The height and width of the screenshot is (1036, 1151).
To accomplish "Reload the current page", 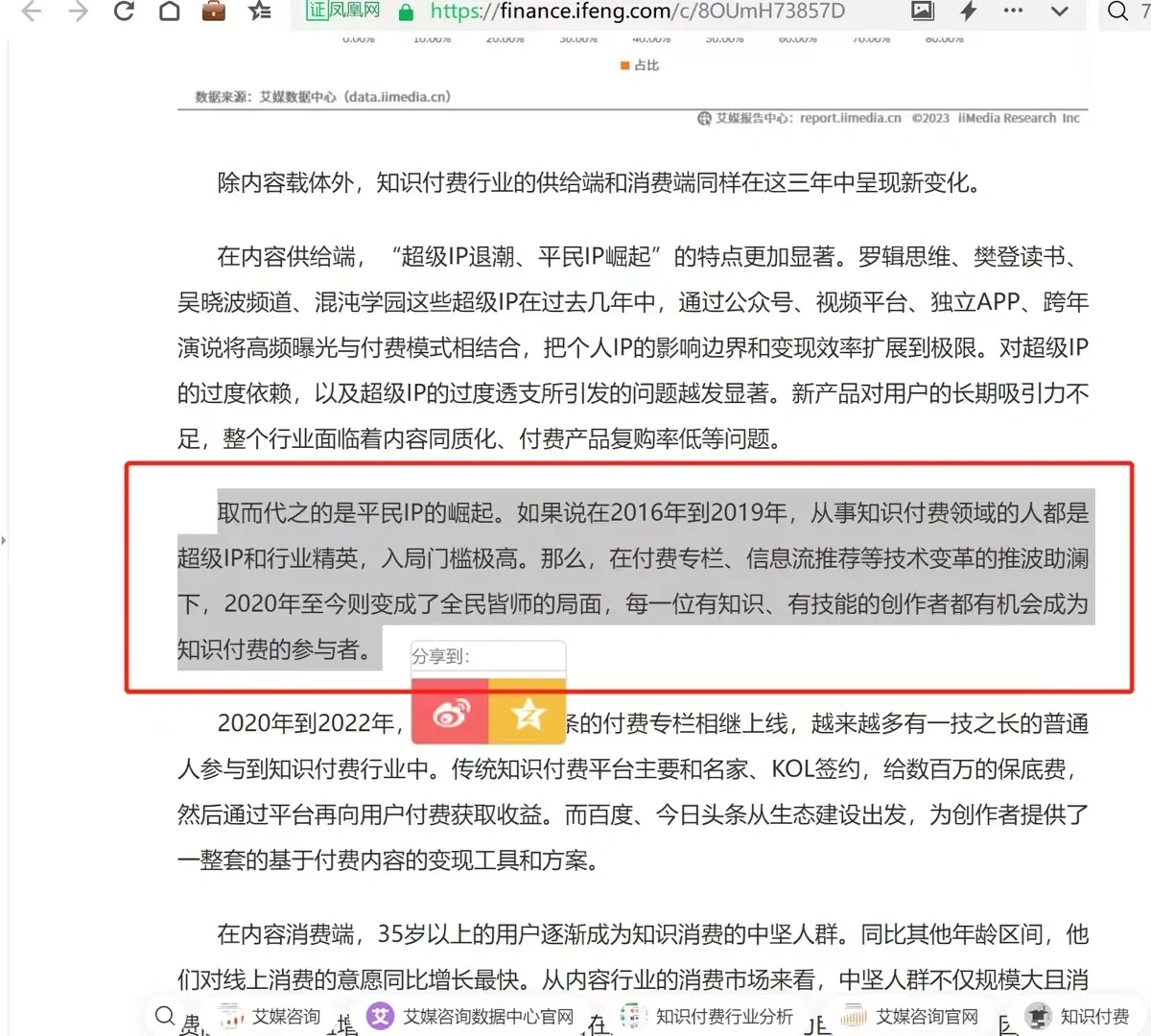I will pyautogui.click(x=124, y=12).
